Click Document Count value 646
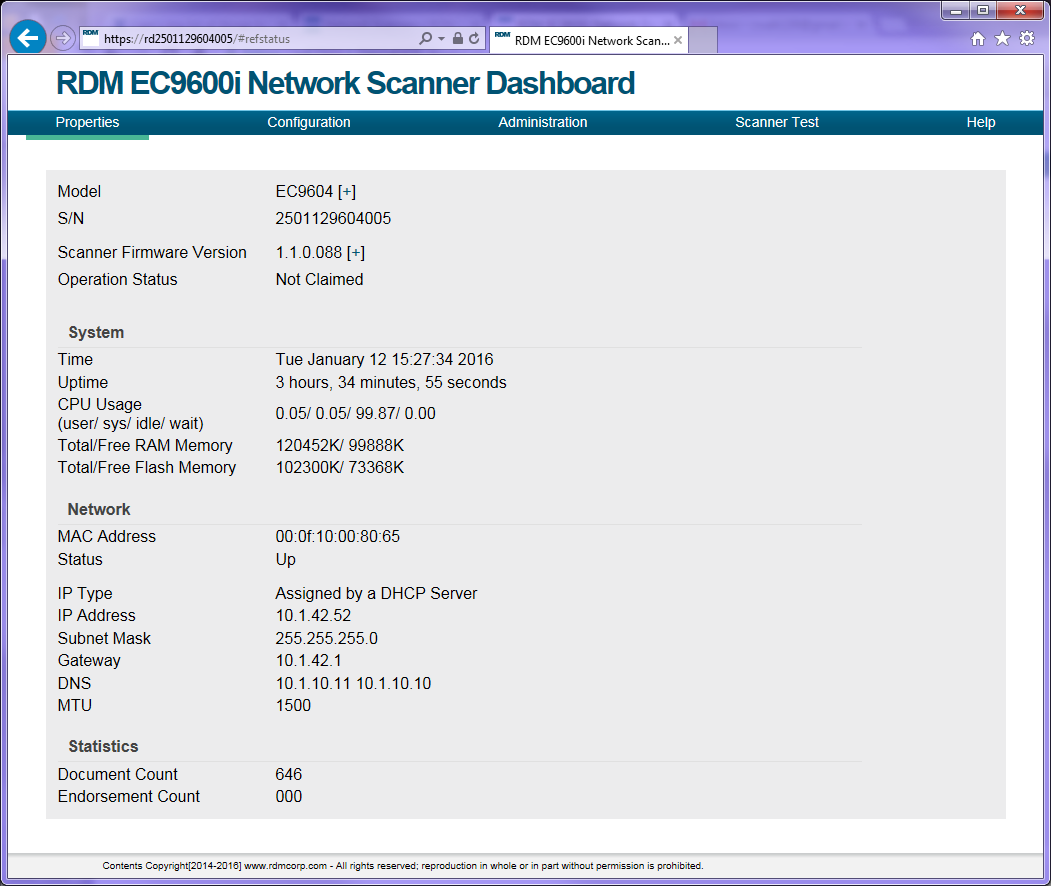Screen dimensions: 1051x886 [x=288, y=774]
